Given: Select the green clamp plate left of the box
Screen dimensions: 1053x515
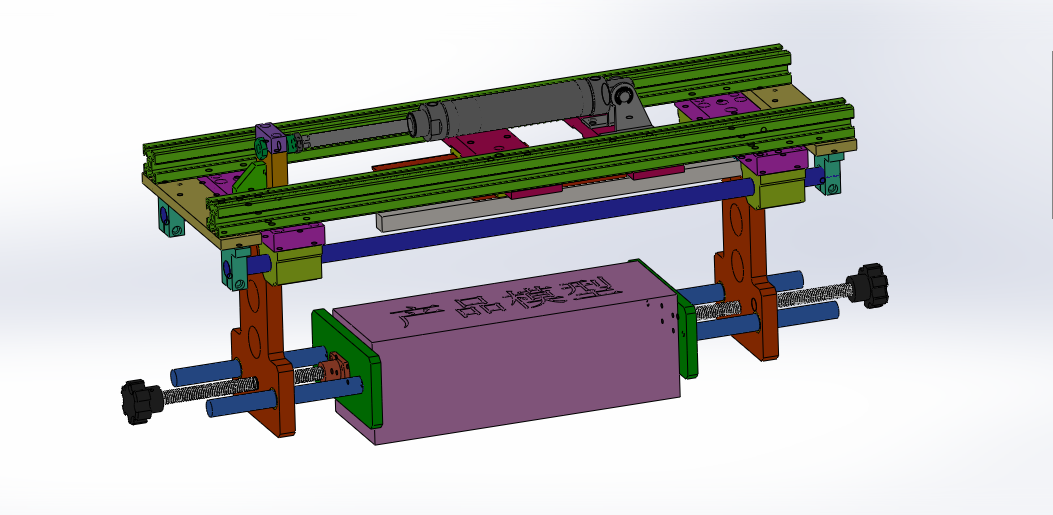Looking at the screenshot, I should [348, 369].
